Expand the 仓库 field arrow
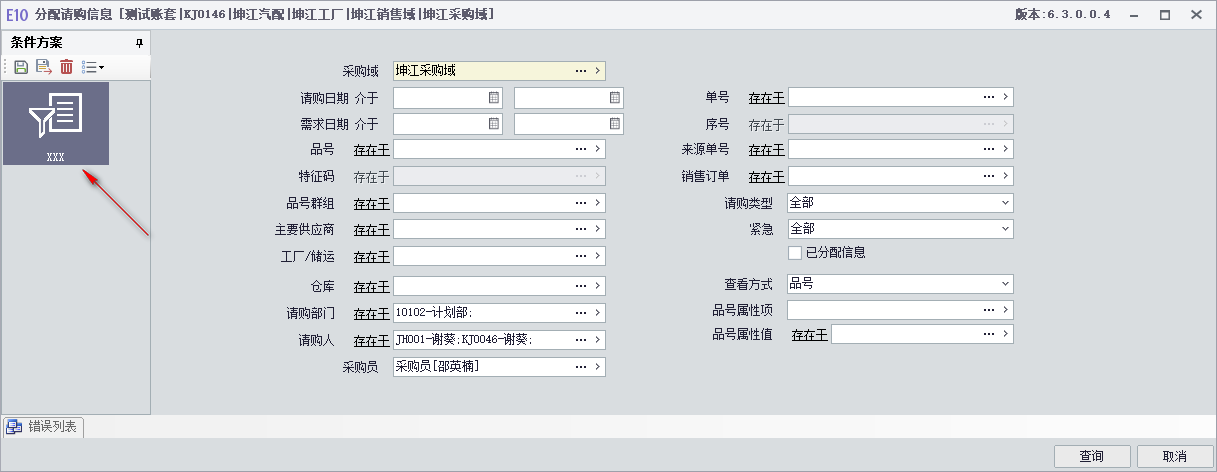 598,286
